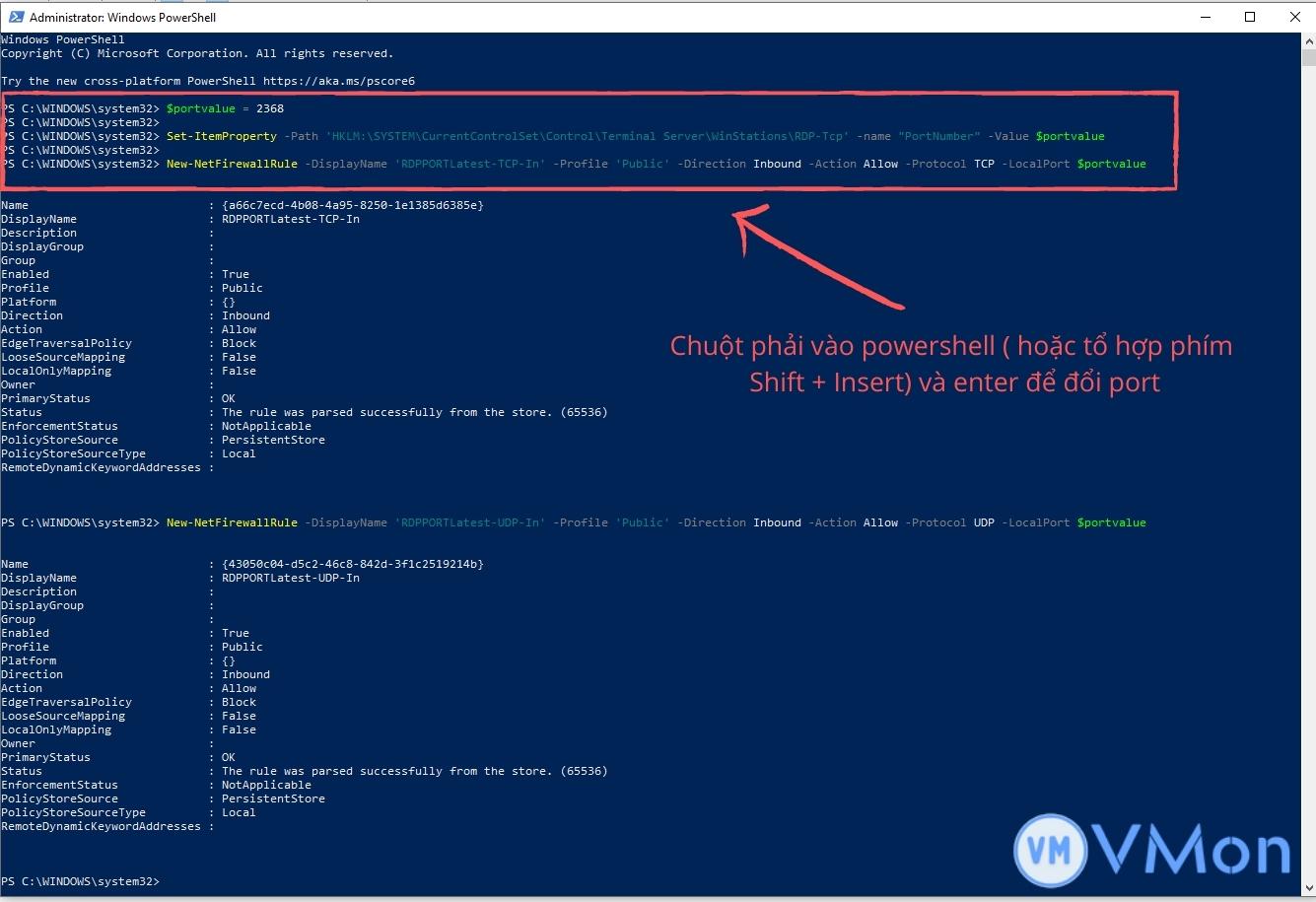Select the TCP protocol value in the command
Image resolution: width=1316 pixels, height=902 pixels.
984,164
